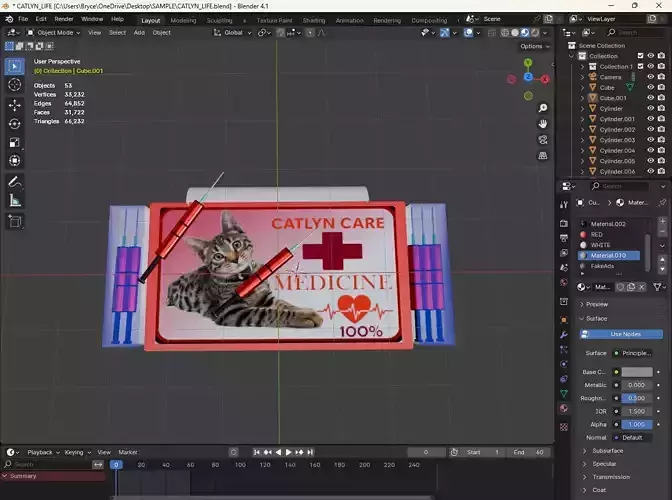Choose the Move tool
This screenshot has width=672, height=500.
tap(15, 105)
